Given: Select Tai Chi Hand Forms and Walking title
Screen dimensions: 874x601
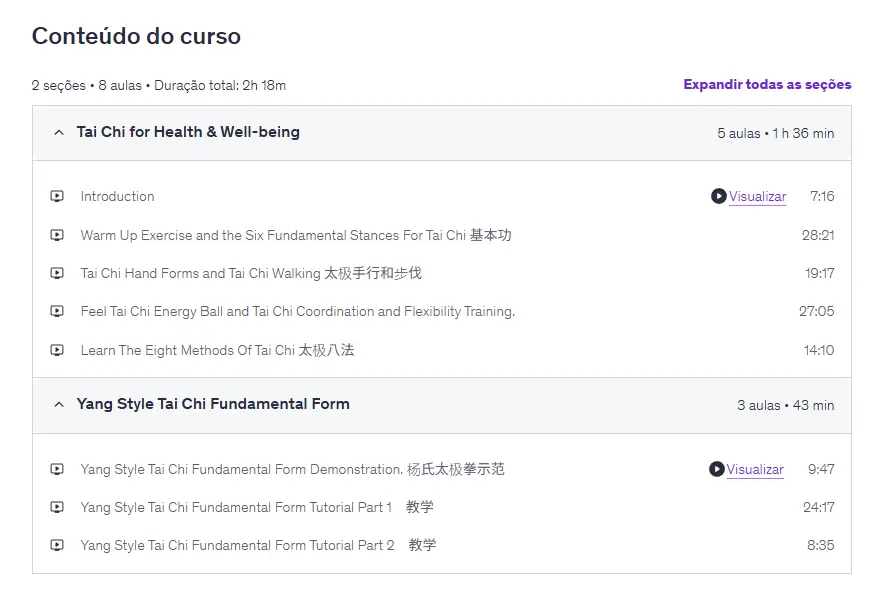Looking at the screenshot, I should coord(251,273).
